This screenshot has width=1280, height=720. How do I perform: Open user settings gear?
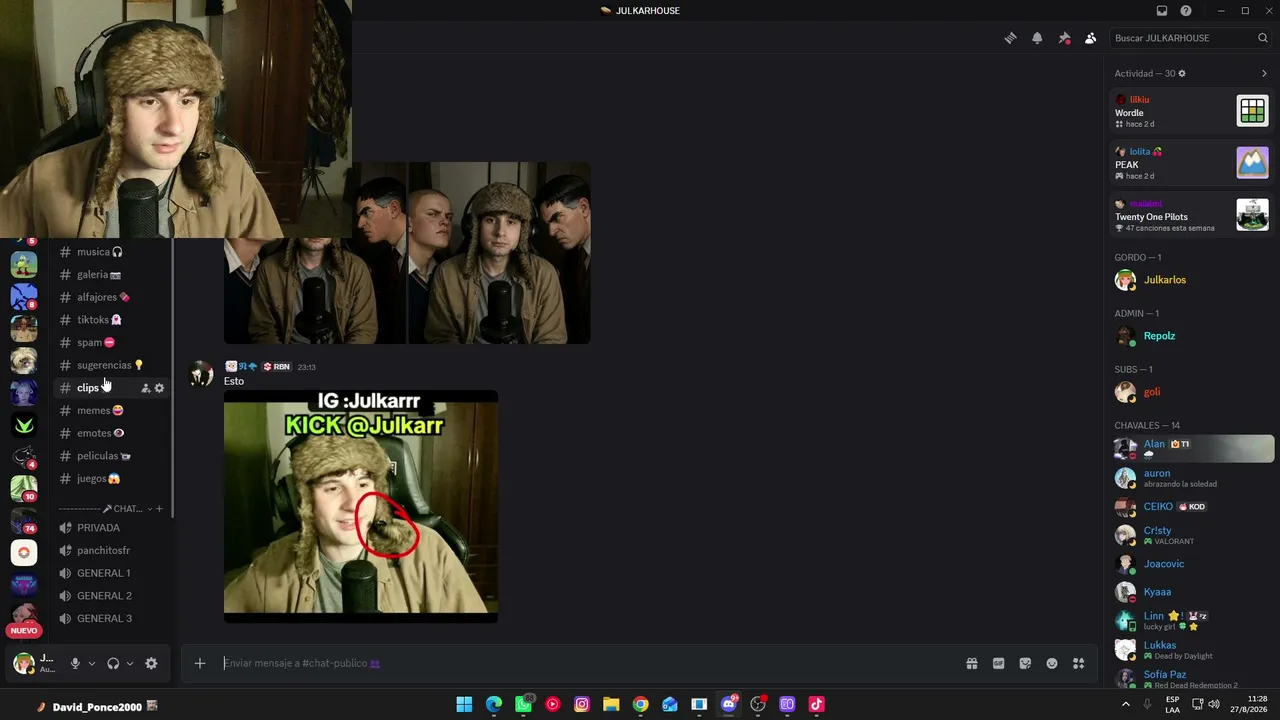click(151, 663)
